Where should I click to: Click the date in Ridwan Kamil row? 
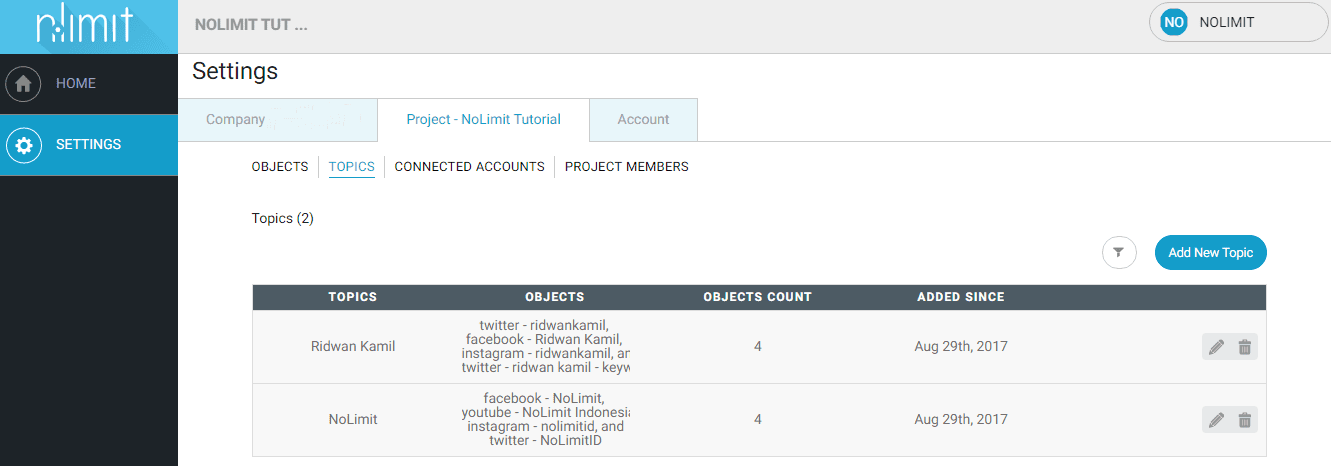(961, 347)
